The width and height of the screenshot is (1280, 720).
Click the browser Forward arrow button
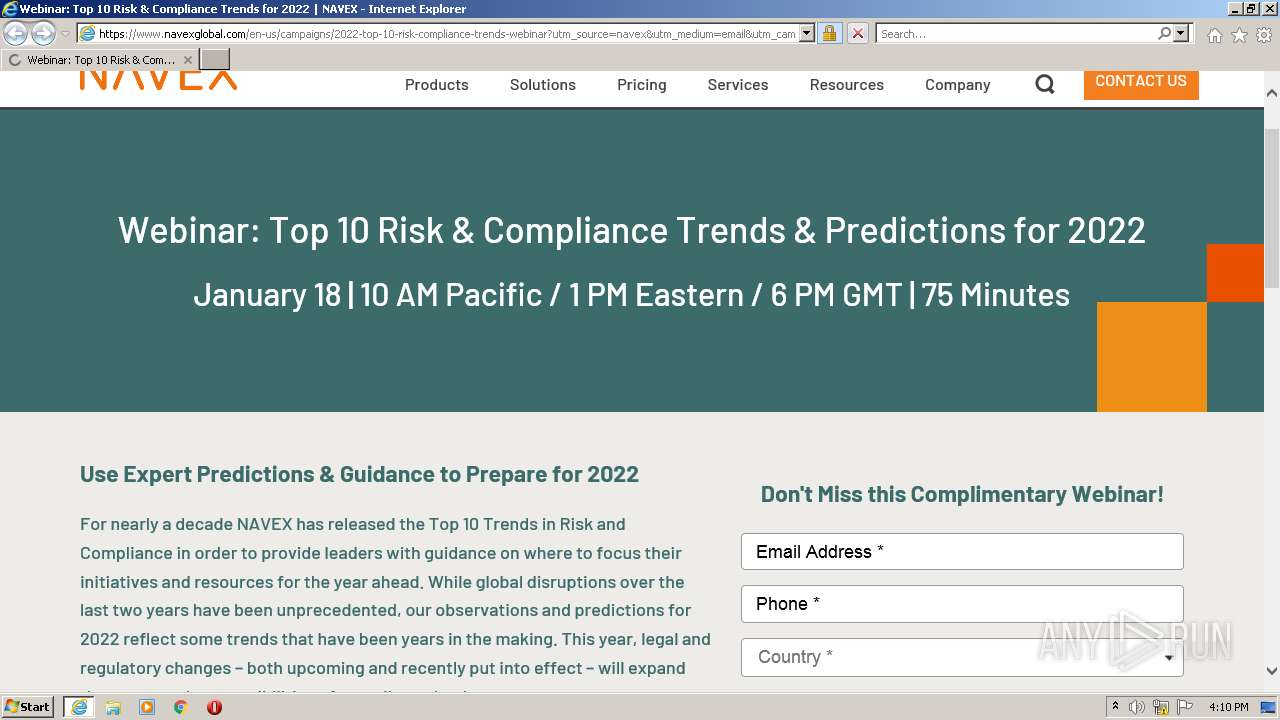click(x=43, y=34)
